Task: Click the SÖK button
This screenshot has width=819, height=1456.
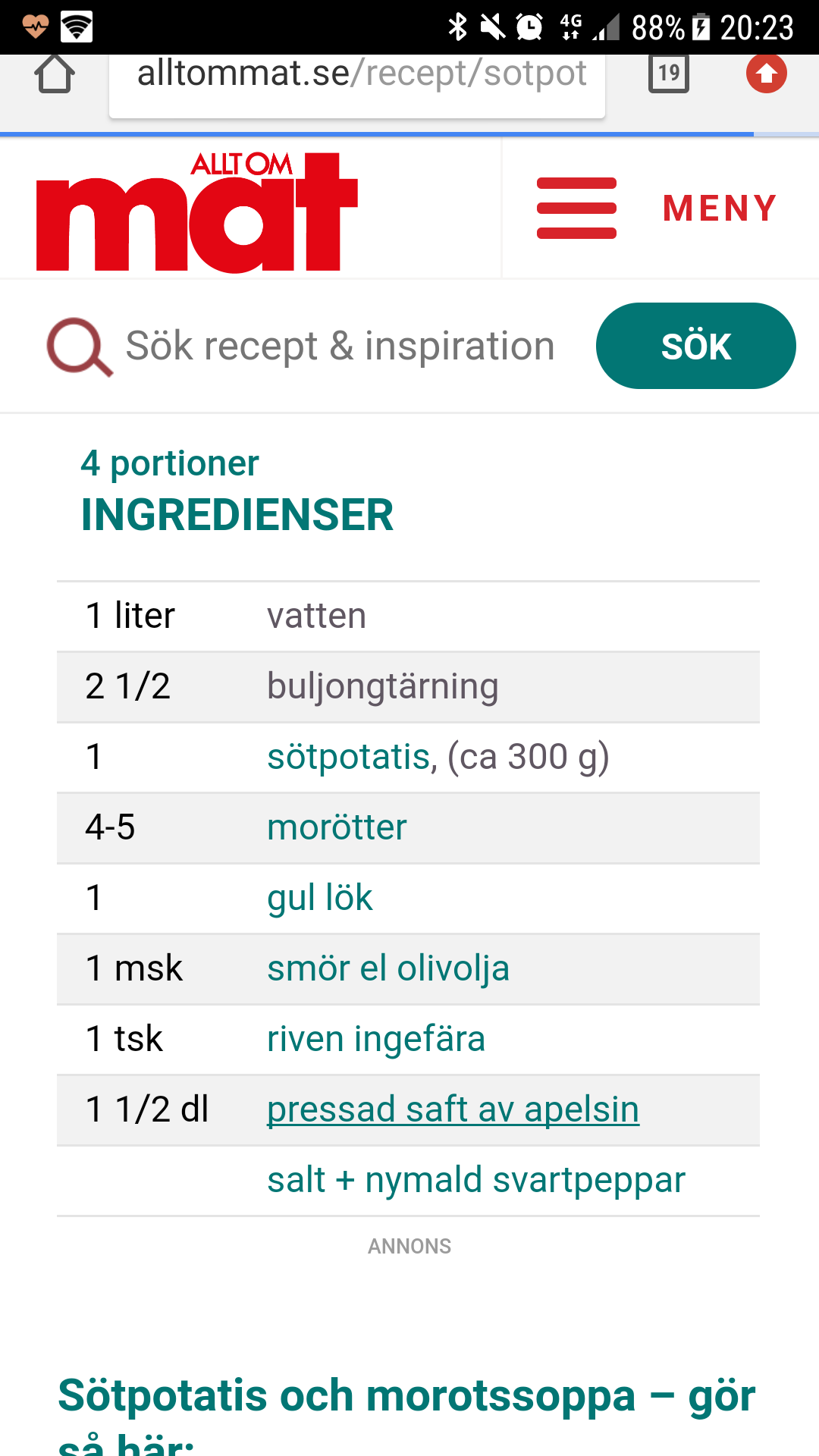Action: pyautogui.click(x=695, y=346)
